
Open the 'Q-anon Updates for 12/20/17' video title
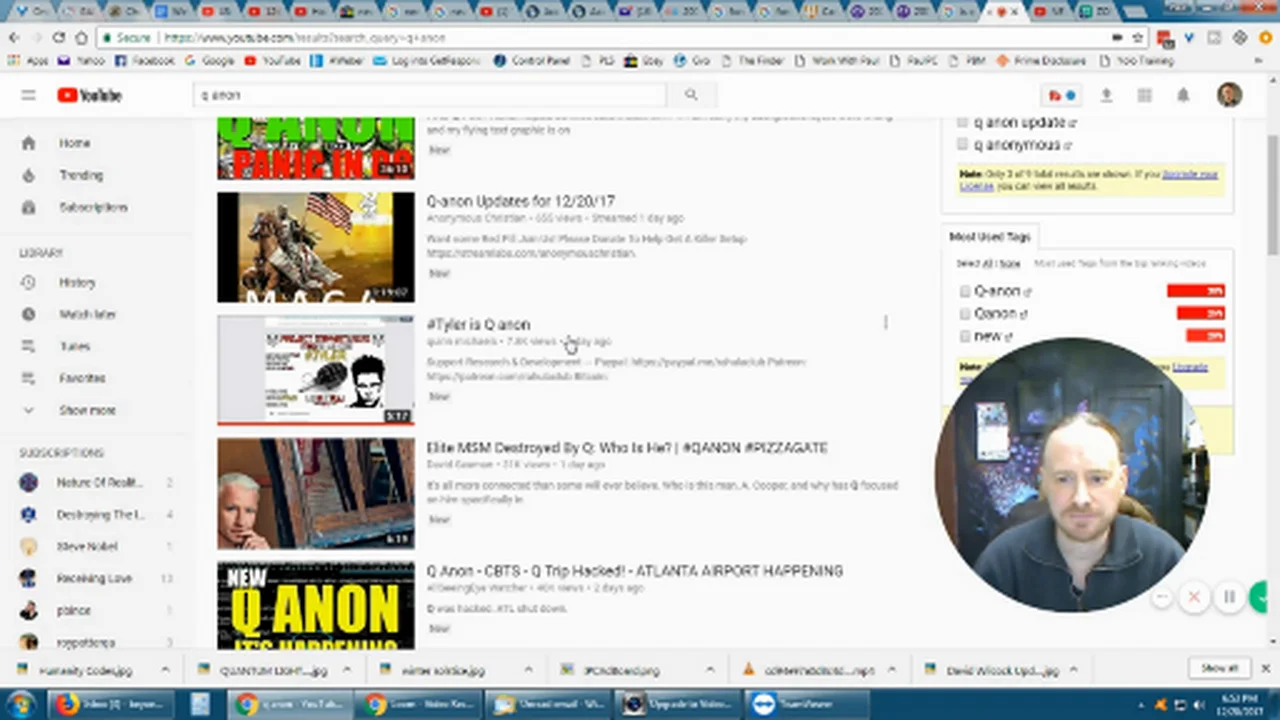(x=520, y=201)
